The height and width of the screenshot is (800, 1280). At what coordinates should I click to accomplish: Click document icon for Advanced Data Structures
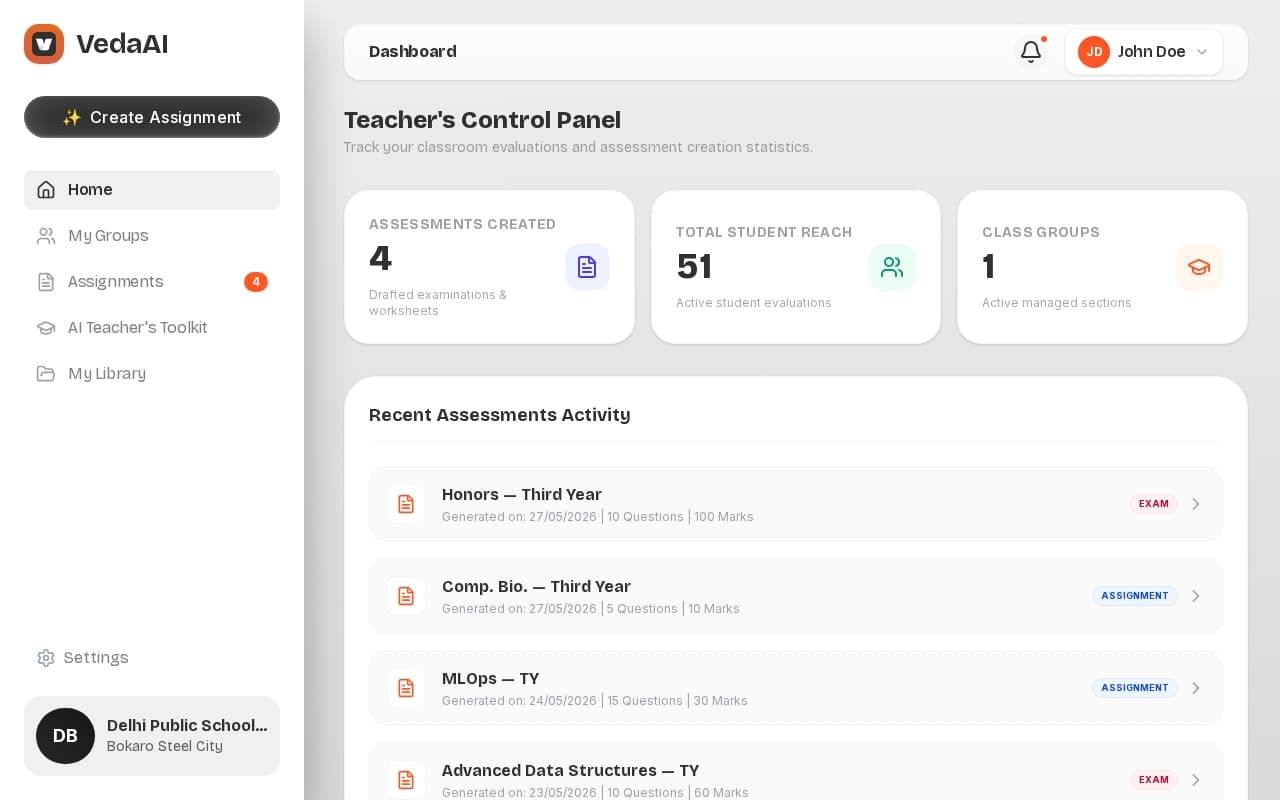[406, 780]
